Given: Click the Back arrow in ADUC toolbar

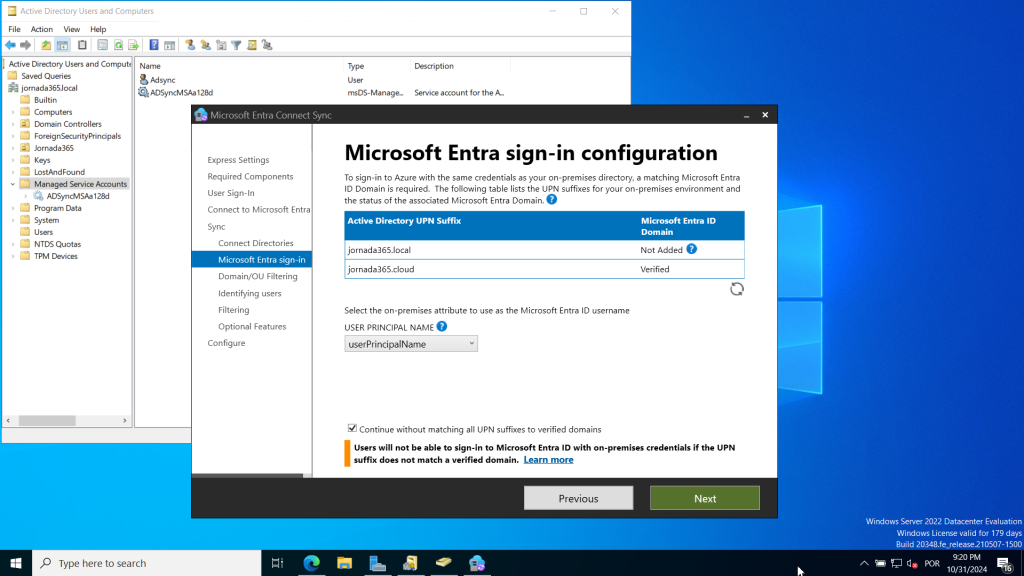Looking at the screenshot, I should pos(10,45).
